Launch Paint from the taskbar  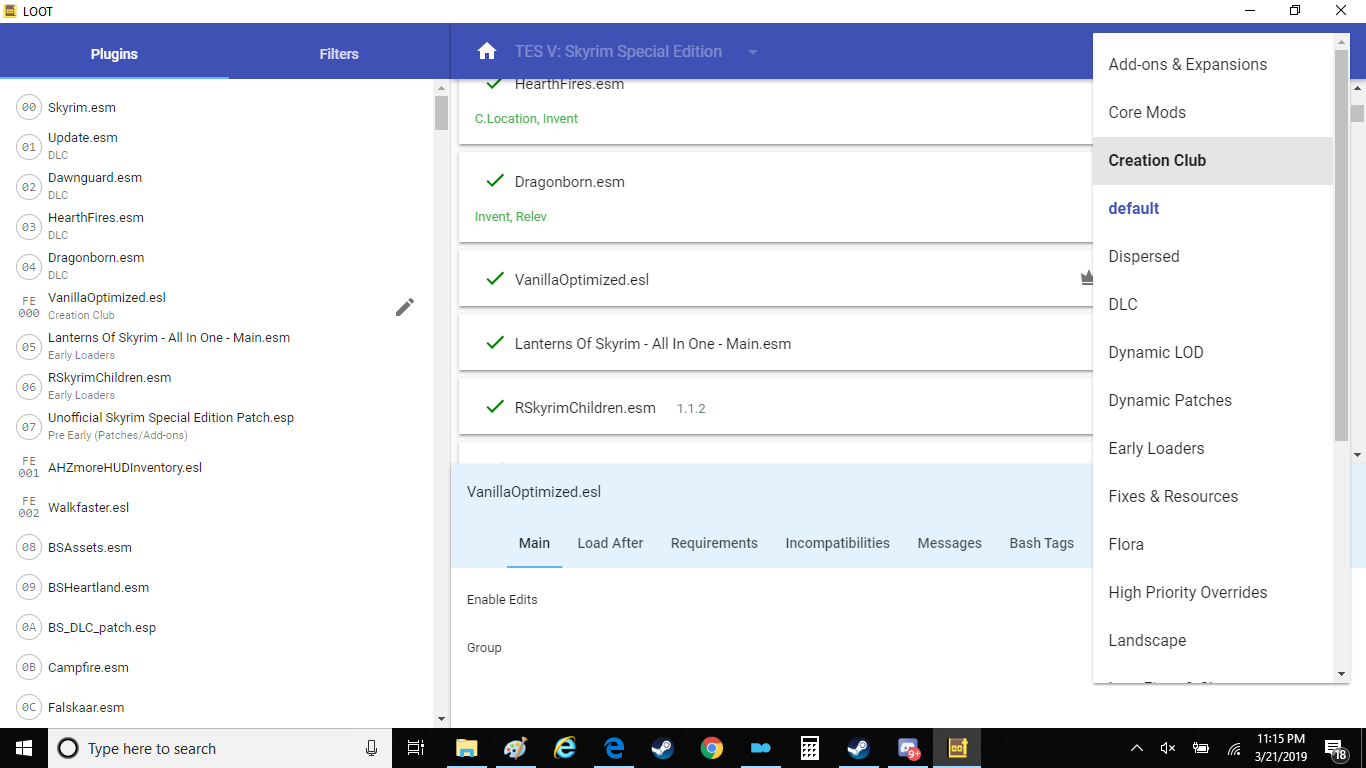click(x=515, y=748)
